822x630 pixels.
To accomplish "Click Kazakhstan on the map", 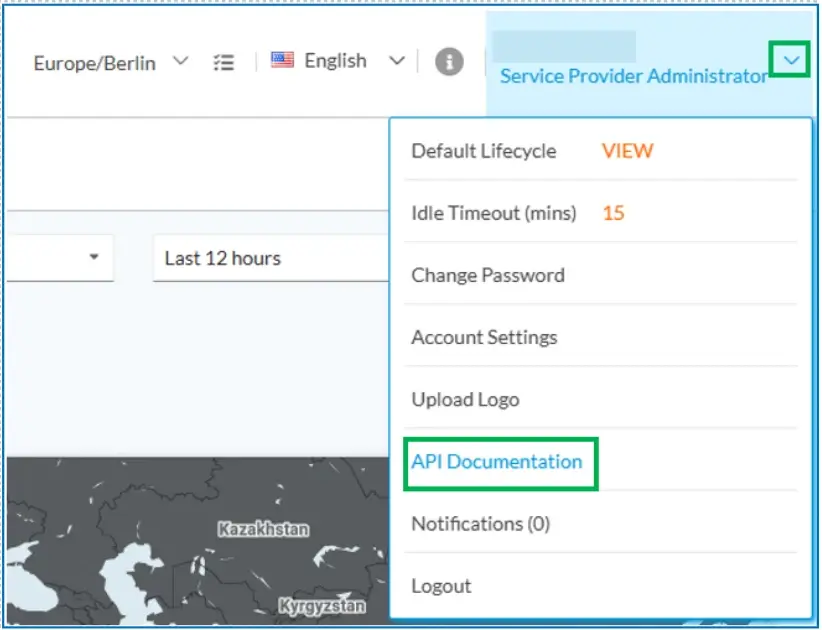I will coord(263,529).
